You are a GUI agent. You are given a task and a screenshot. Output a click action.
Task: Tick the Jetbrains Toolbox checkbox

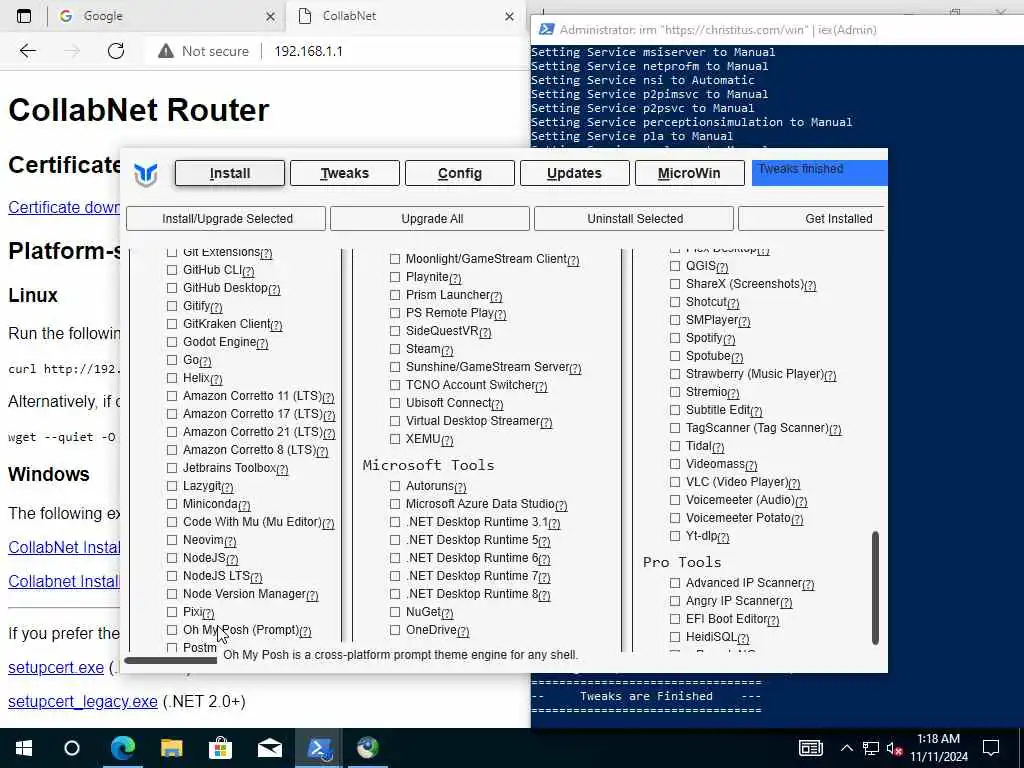(172, 468)
